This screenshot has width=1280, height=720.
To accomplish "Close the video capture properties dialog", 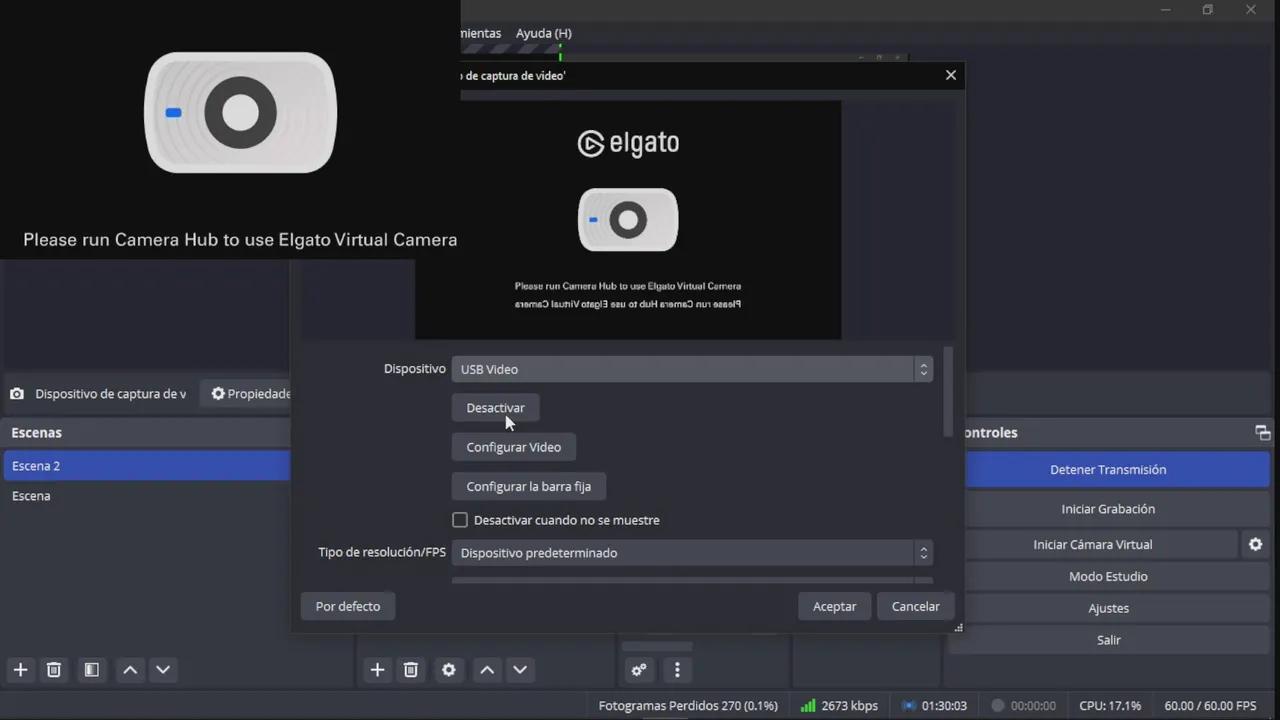I will 951,75.
